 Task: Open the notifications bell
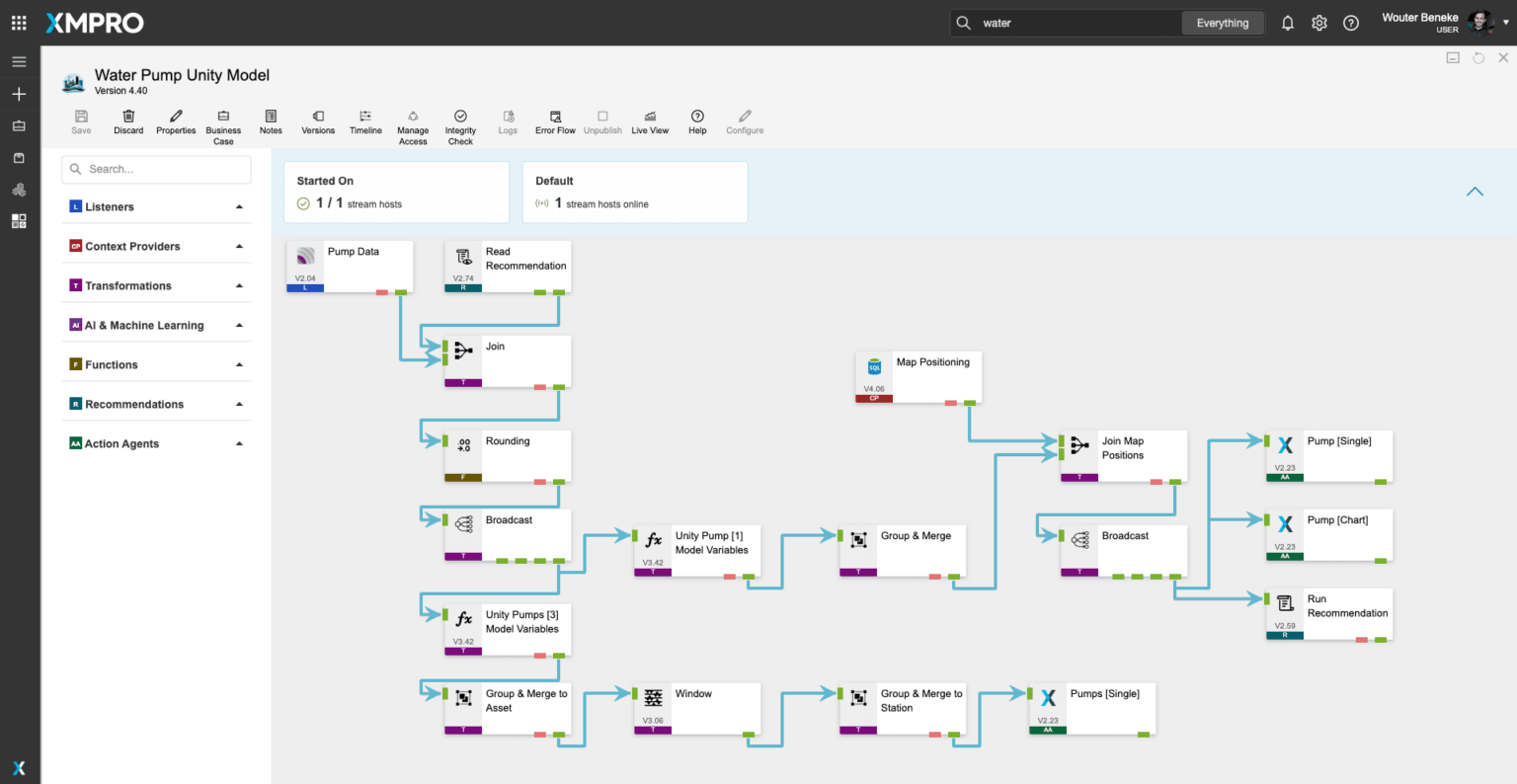(x=1288, y=23)
